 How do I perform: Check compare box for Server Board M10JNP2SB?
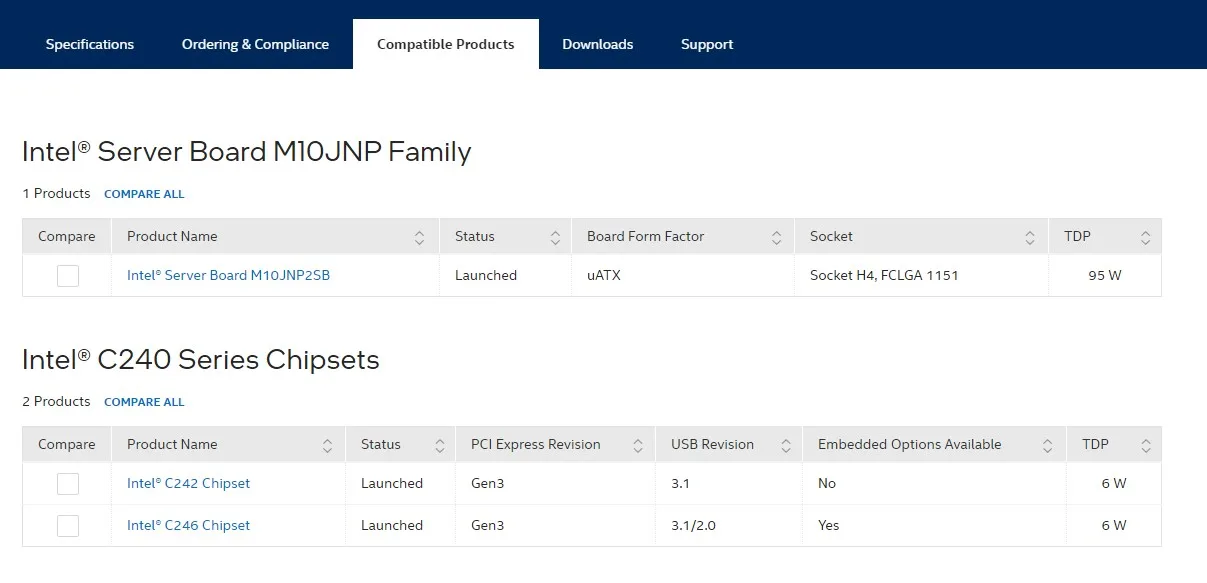68,276
